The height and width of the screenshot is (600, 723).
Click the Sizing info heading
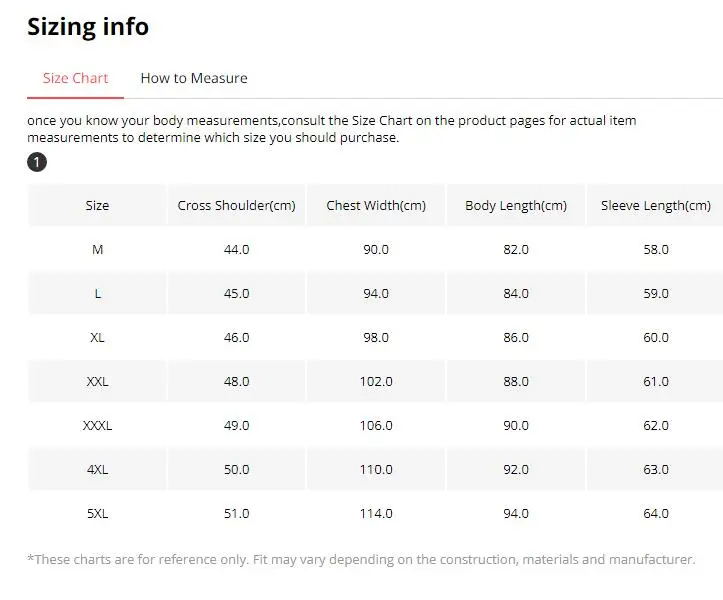(x=88, y=27)
